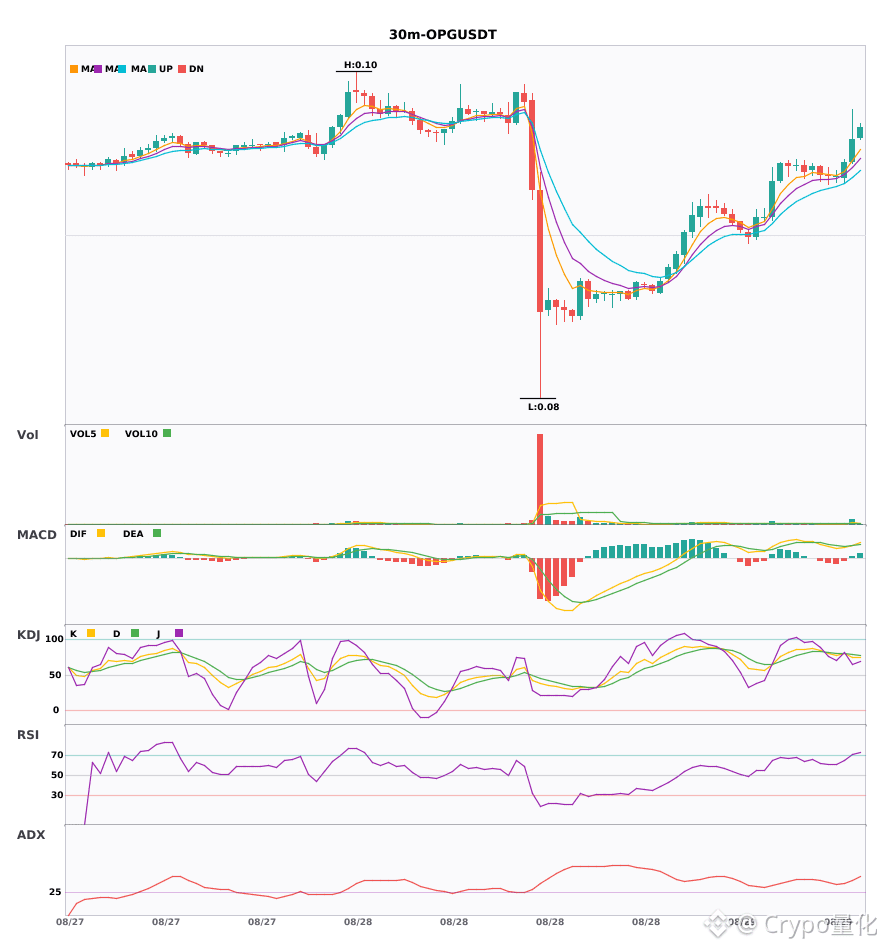
Task: Click the DIF legend text
Action: point(78,534)
